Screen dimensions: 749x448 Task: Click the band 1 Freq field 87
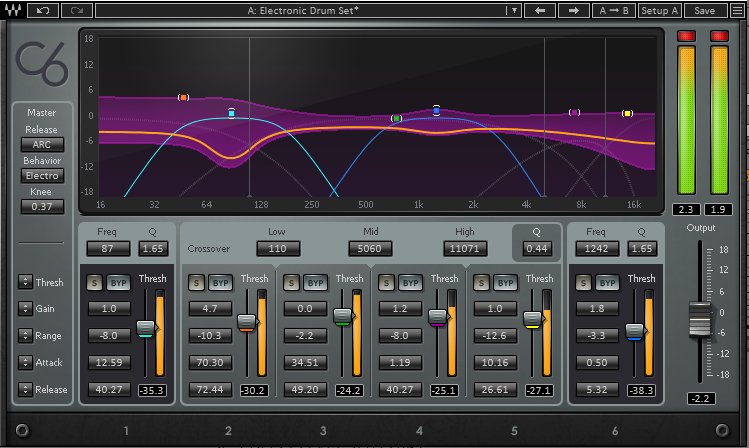[x=108, y=248]
